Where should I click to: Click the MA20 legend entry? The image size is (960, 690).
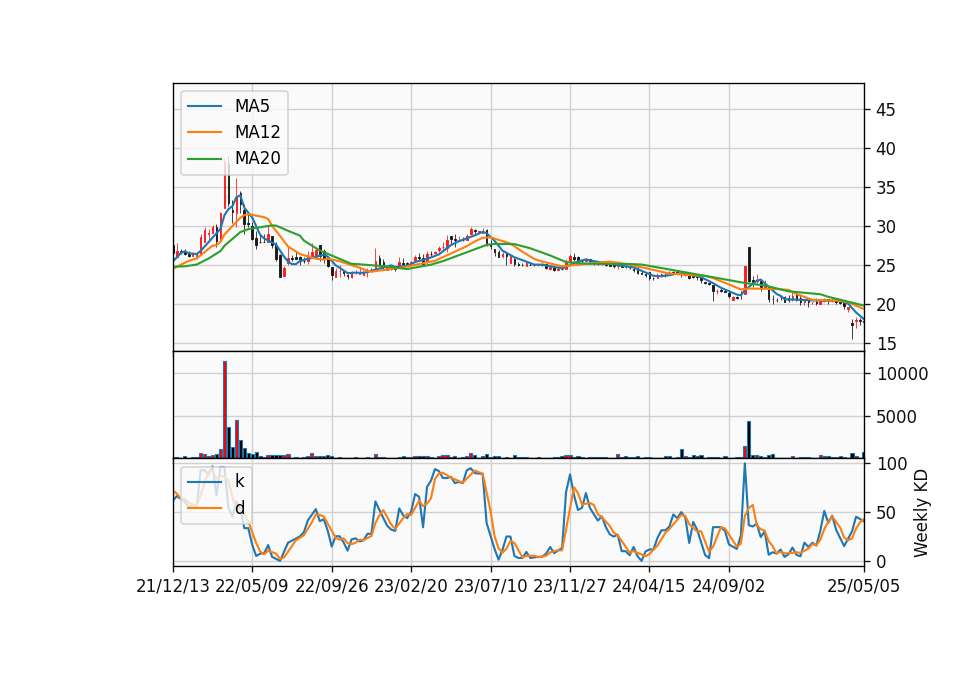234,158
